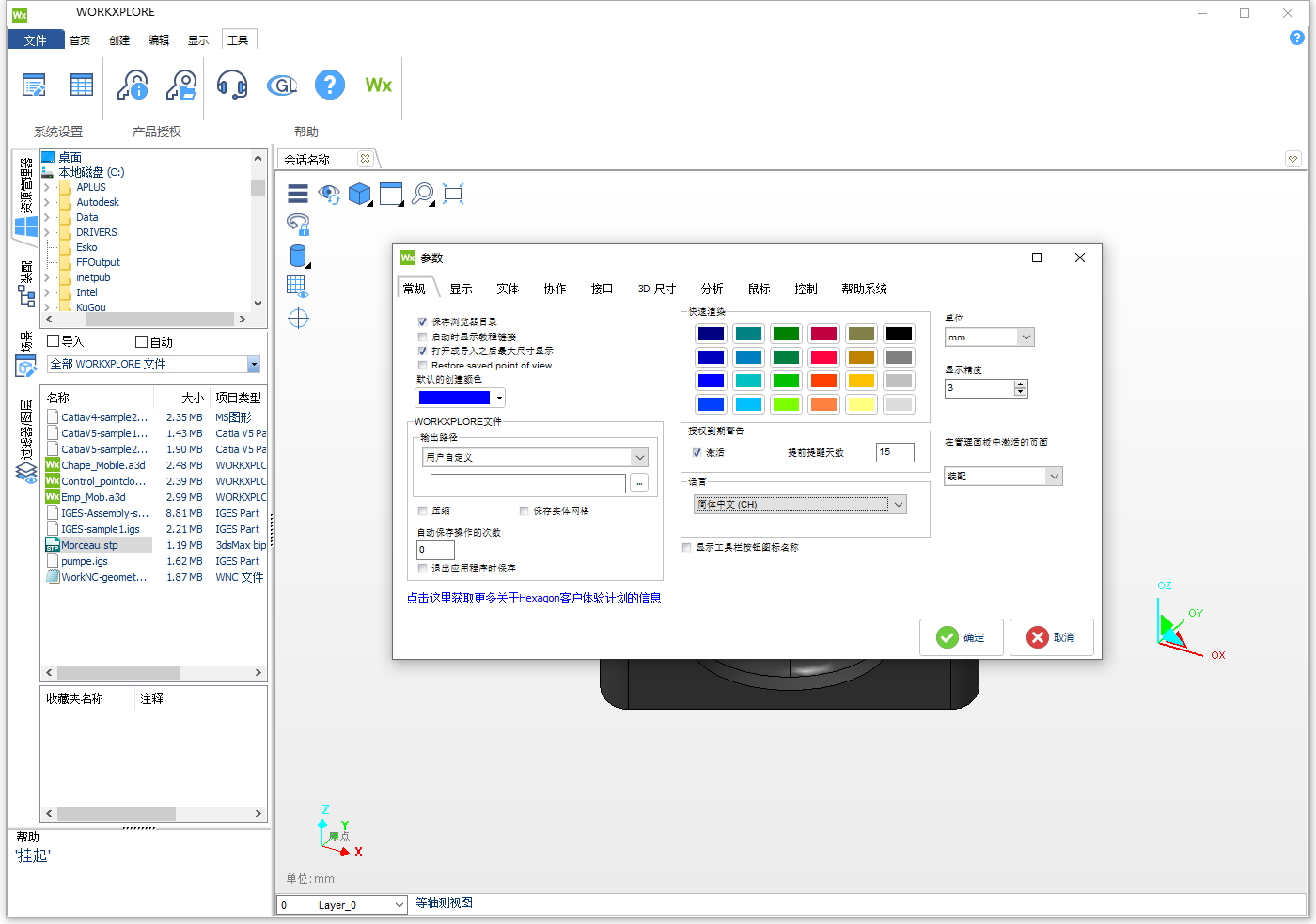Toggle the 保存浏览器目录 checkbox
Screen dimensions: 1316x924
(422, 321)
